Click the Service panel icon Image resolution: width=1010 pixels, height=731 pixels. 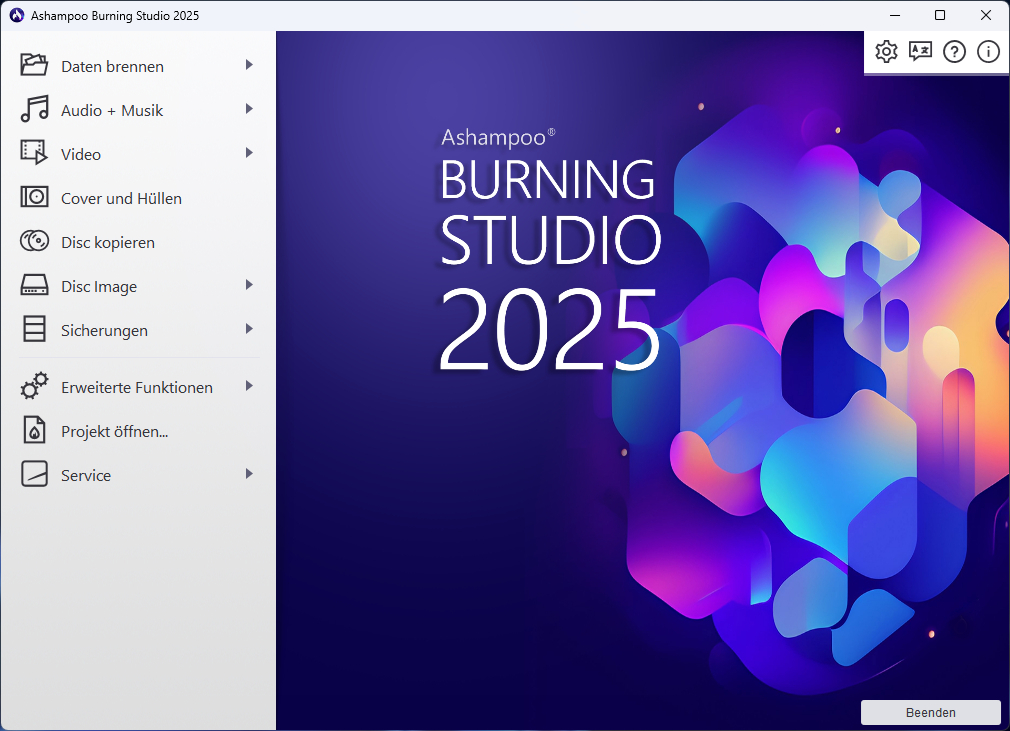(x=34, y=473)
